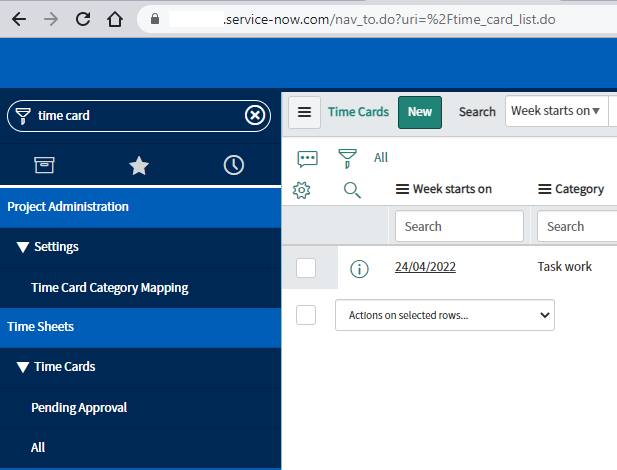This screenshot has height=470, width=617.
Task: Toggle column search with magnifier icon
Action: pos(352,190)
